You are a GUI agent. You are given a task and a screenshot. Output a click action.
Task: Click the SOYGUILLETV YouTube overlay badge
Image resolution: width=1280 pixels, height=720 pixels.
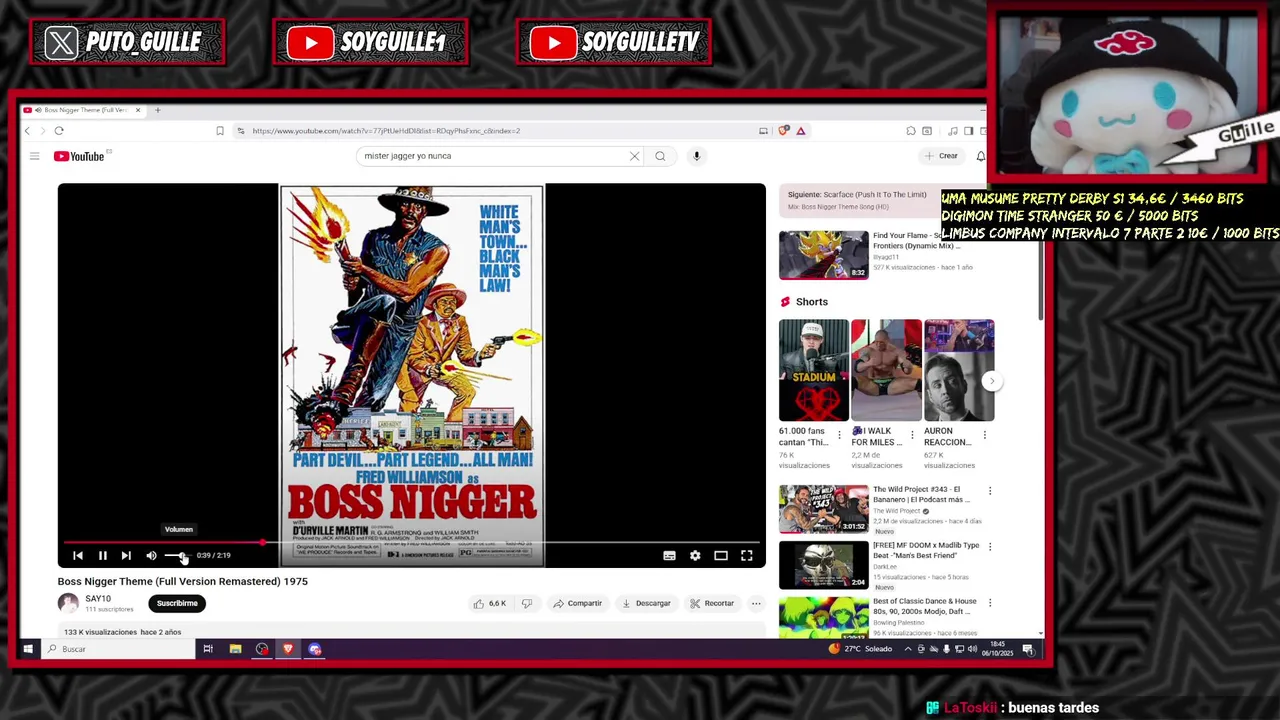(x=614, y=42)
